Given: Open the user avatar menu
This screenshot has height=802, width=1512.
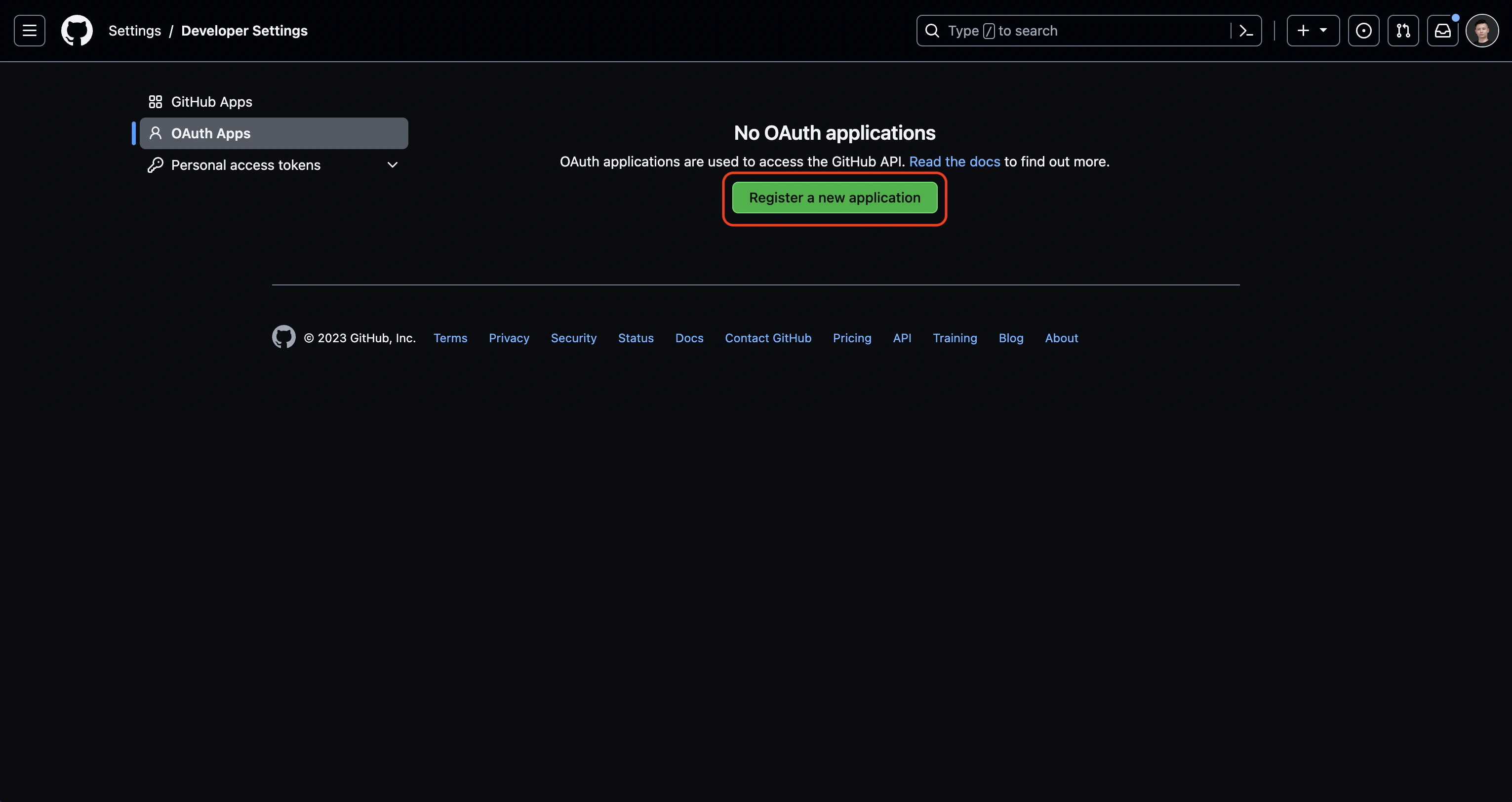Looking at the screenshot, I should [x=1482, y=31].
